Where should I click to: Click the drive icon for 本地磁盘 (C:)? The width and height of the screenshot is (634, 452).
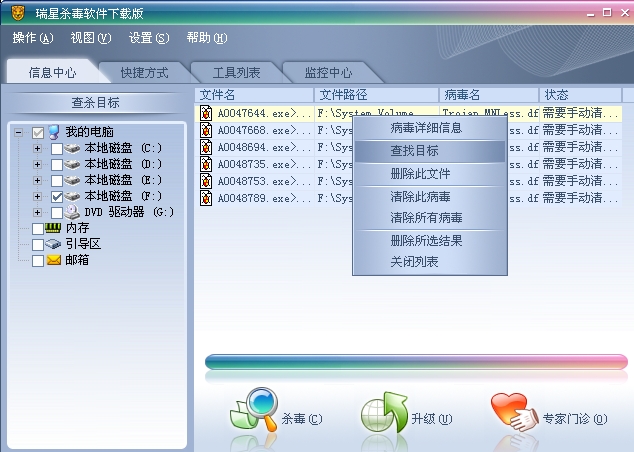pyautogui.click(x=72, y=148)
